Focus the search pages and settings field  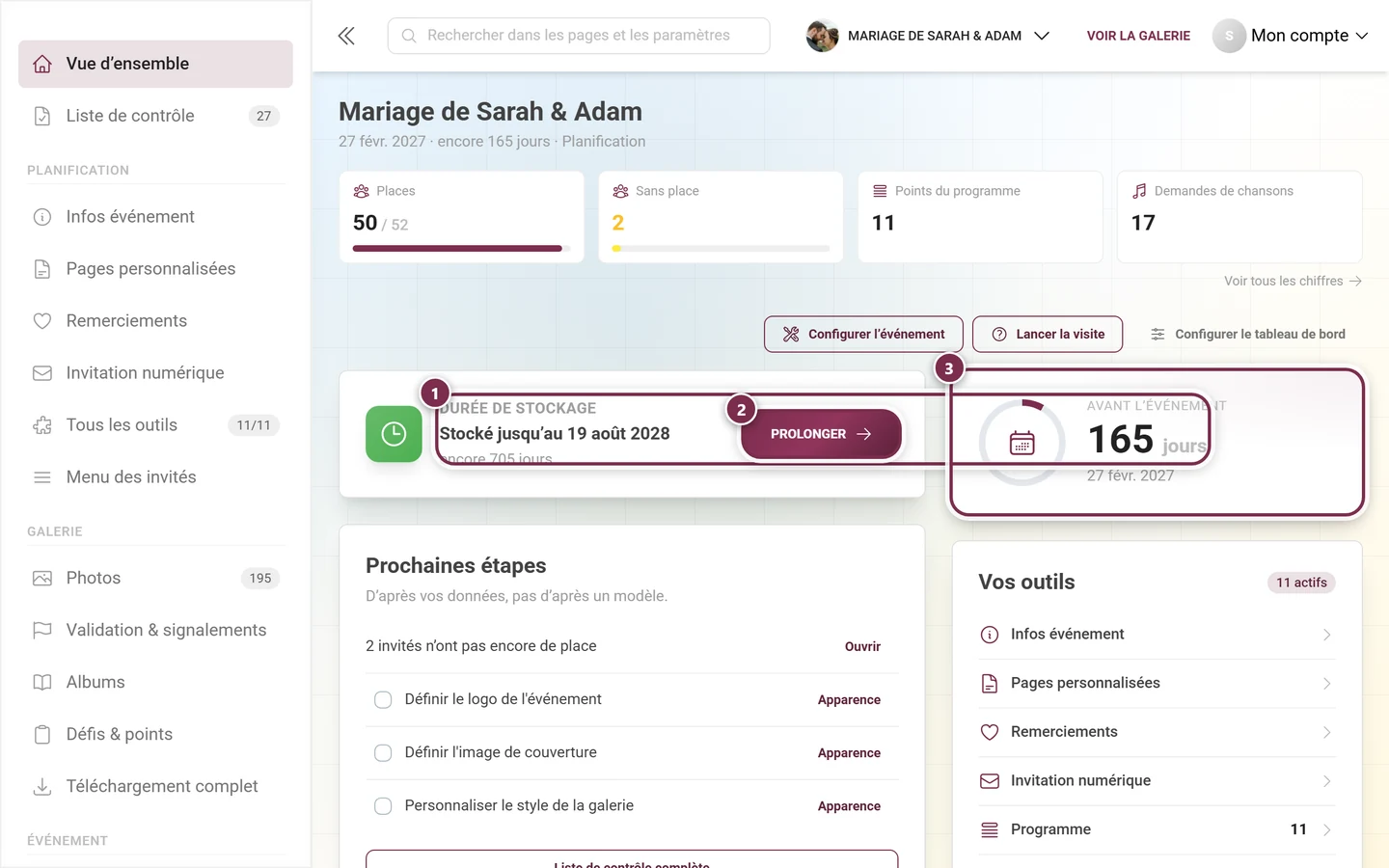click(x=579, y=36)
